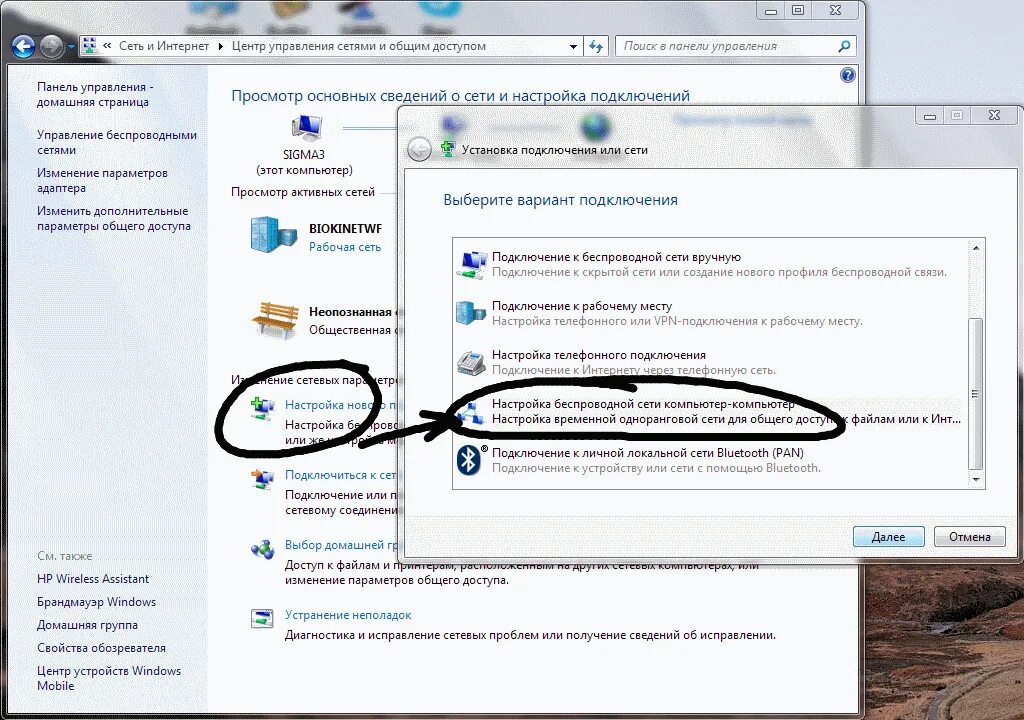The width and height of the screenshot is (1024, 720).
Task: Expand the double chevron at start of breadcrumb
Action: [107, 46]
